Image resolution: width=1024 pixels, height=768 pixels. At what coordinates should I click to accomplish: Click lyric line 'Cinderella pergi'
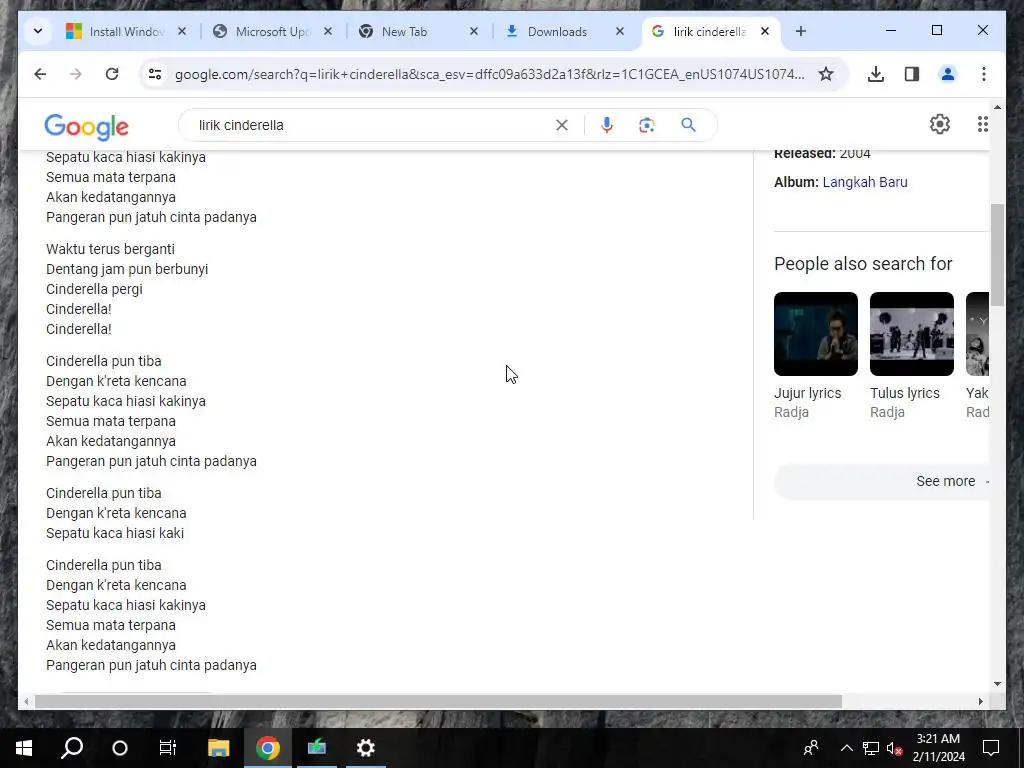[94, 289]
